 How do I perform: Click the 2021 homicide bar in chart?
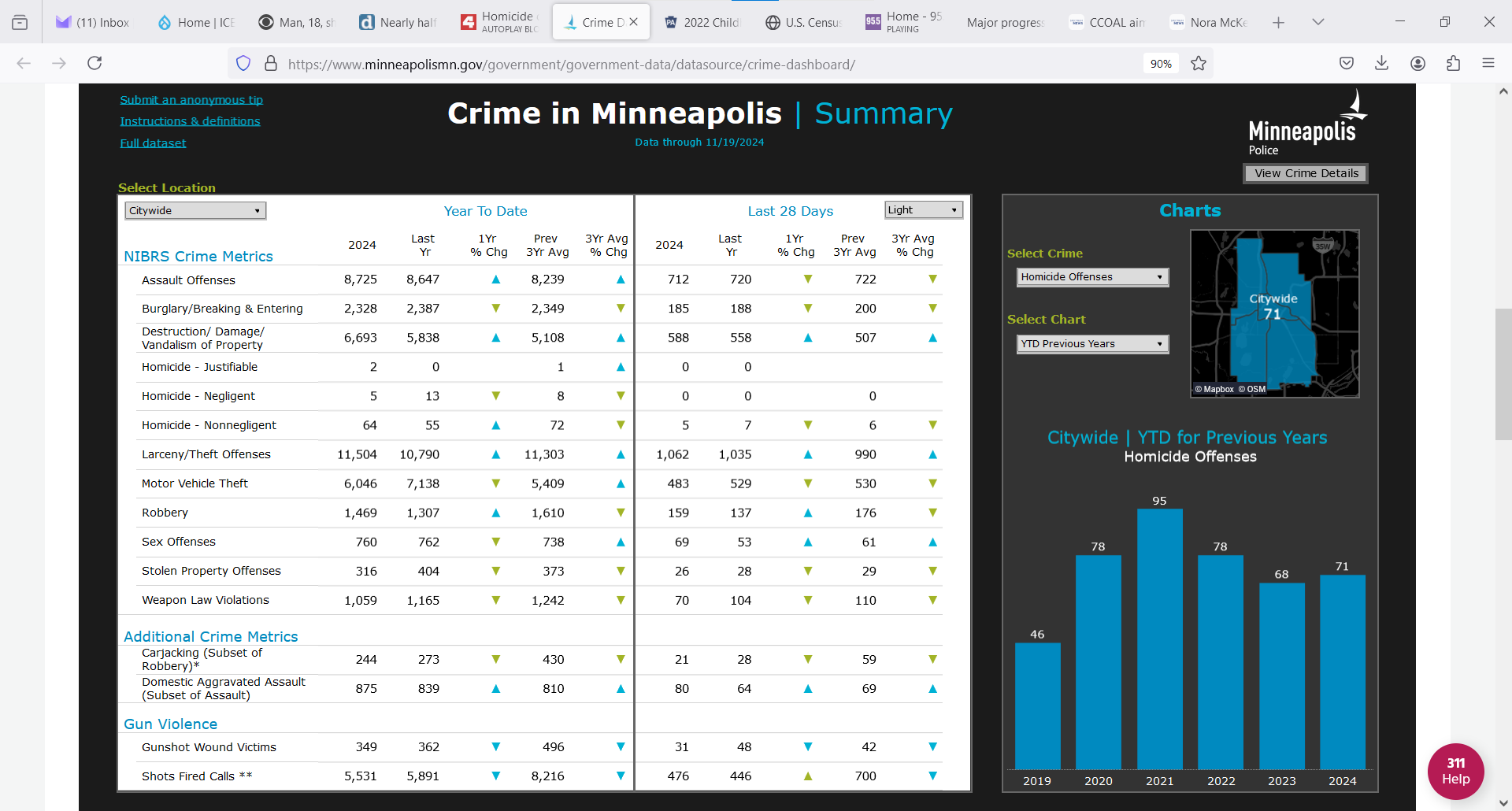(x=1159, y=638)
